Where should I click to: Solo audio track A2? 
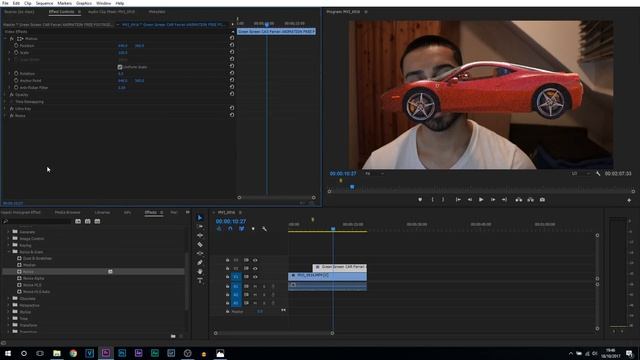[264, 295]
